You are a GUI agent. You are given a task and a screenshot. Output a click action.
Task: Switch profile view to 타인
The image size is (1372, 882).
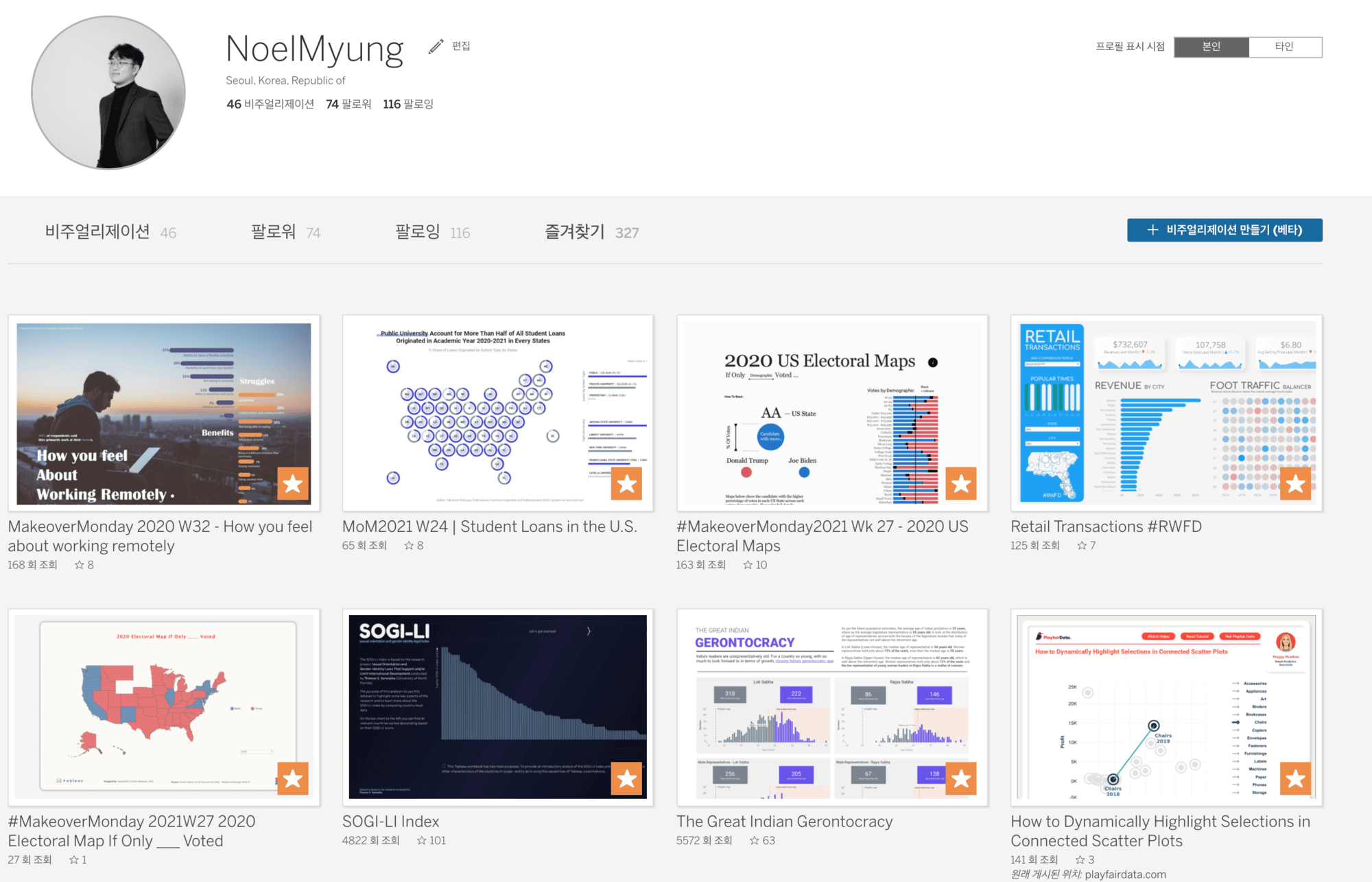click(x=1284, y=47)
